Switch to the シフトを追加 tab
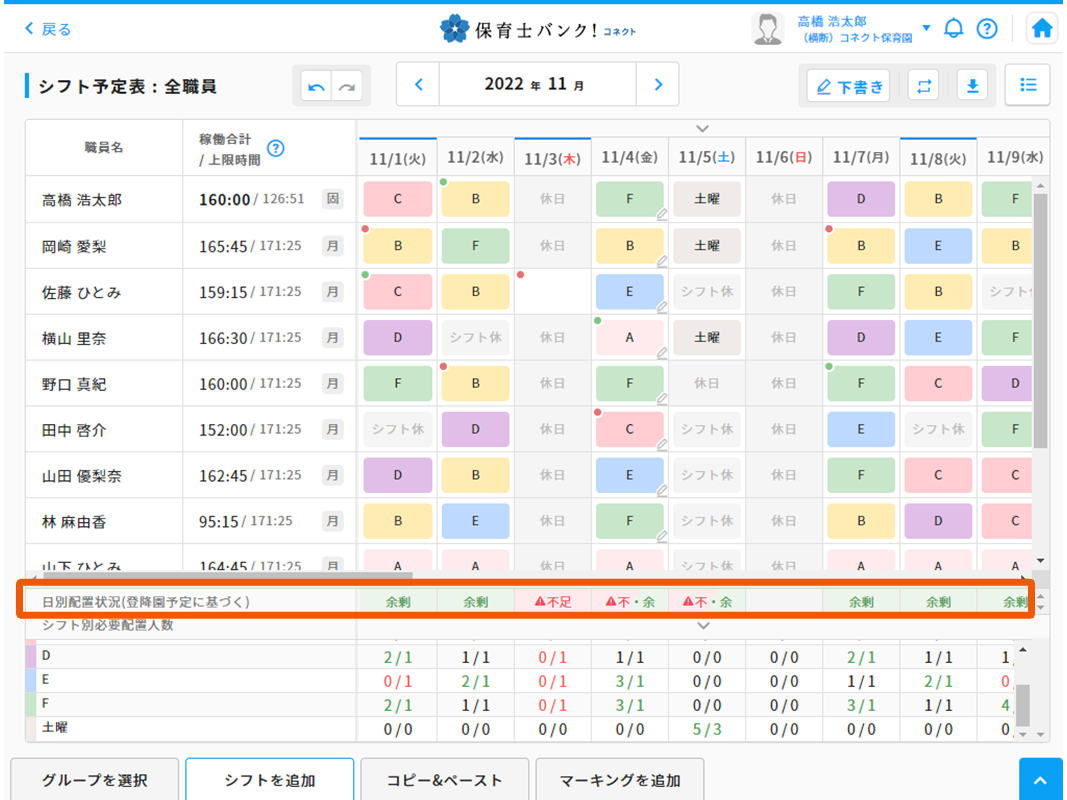 (269, 779)
